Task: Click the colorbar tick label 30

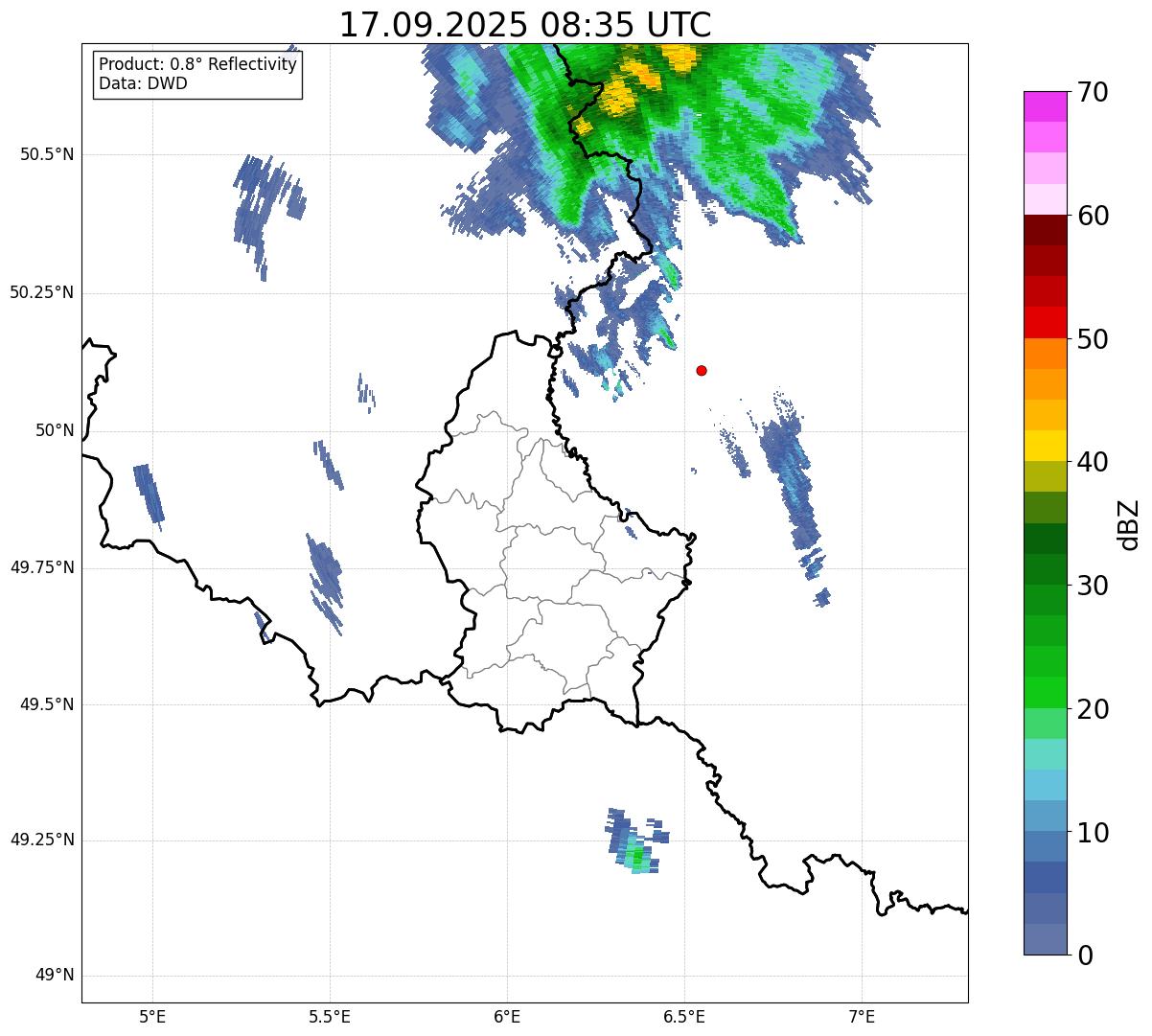Action: [x=1093, y=586]
